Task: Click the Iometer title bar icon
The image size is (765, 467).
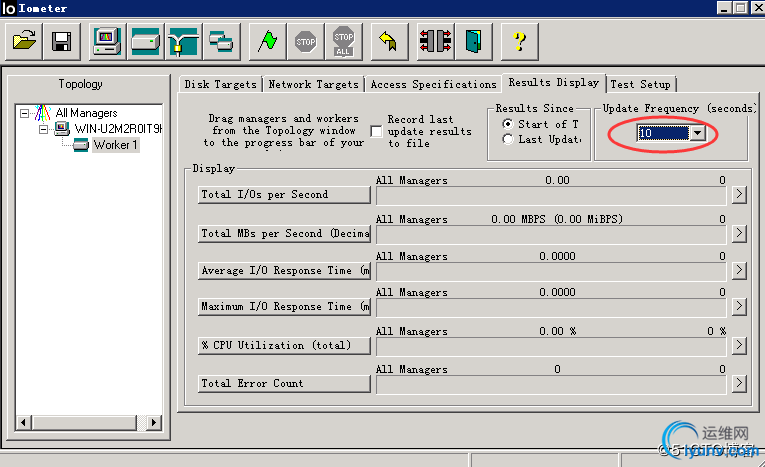Action: click(9, 8)
